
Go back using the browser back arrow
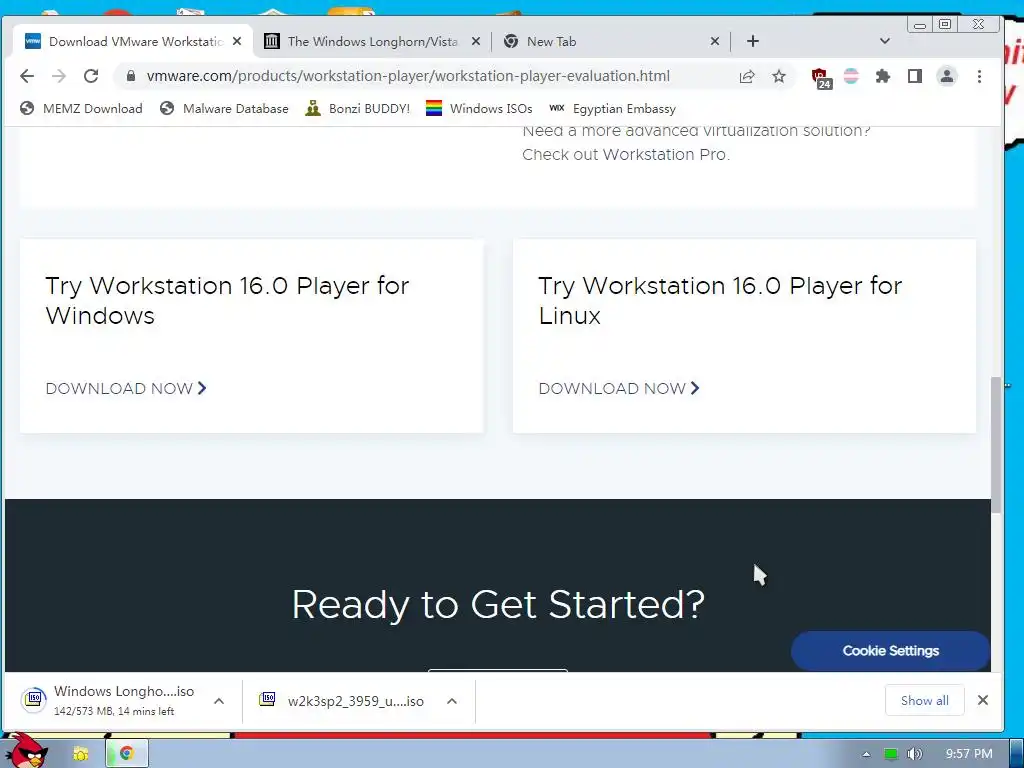[x=27, y=76]
